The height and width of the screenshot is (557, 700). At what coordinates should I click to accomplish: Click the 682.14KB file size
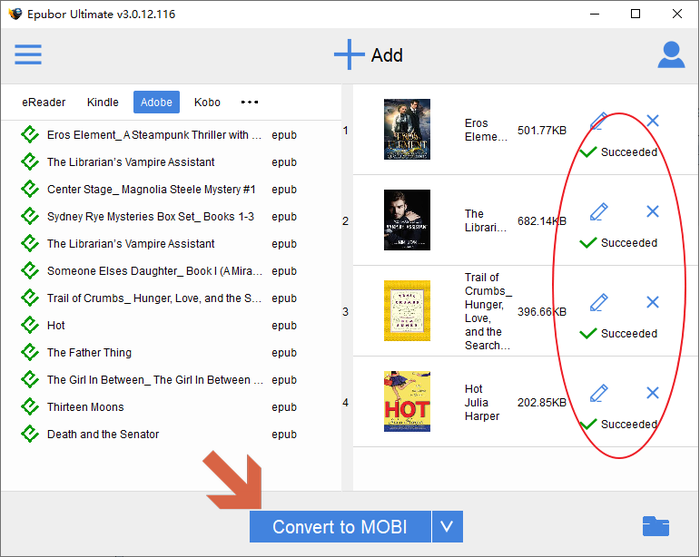click(x=542, y=221)
